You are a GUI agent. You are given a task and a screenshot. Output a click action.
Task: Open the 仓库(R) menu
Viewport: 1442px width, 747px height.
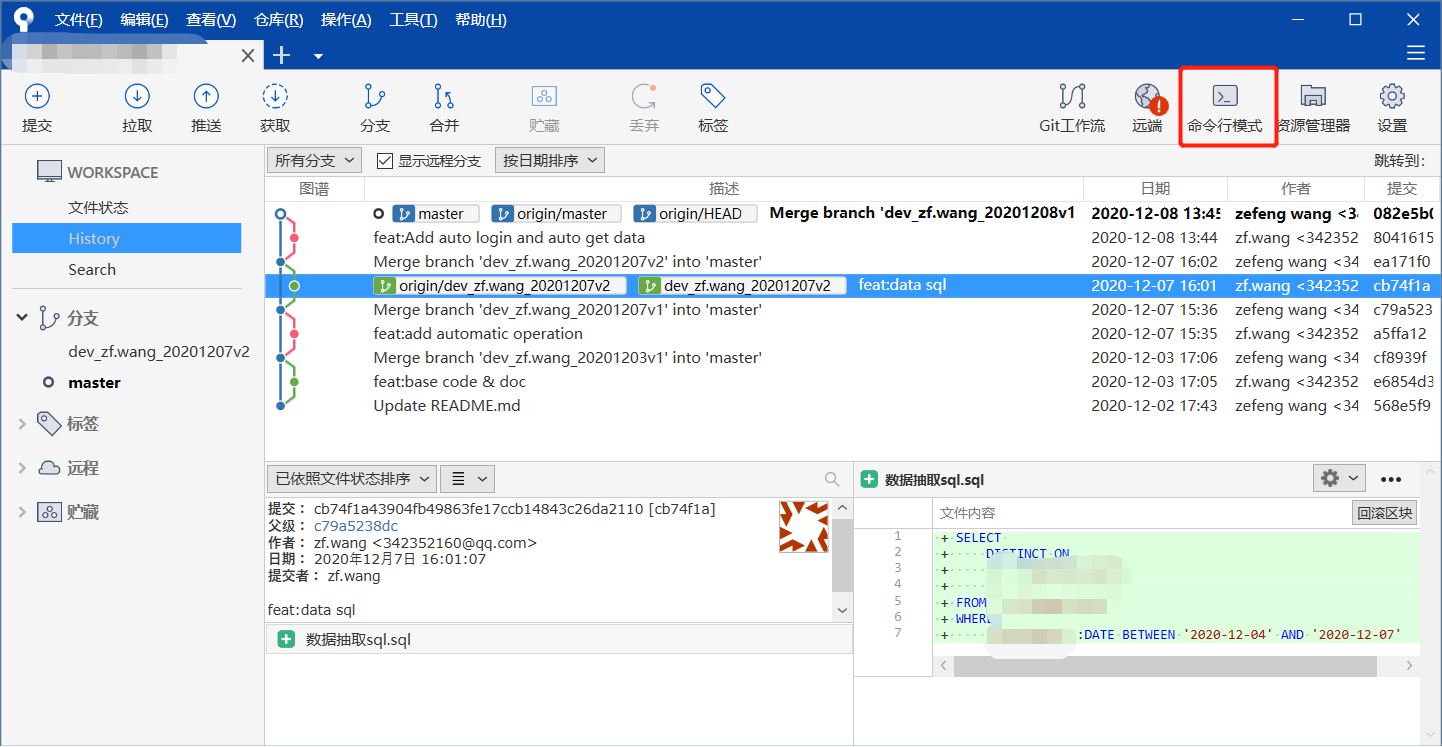[x=279, y=20]
